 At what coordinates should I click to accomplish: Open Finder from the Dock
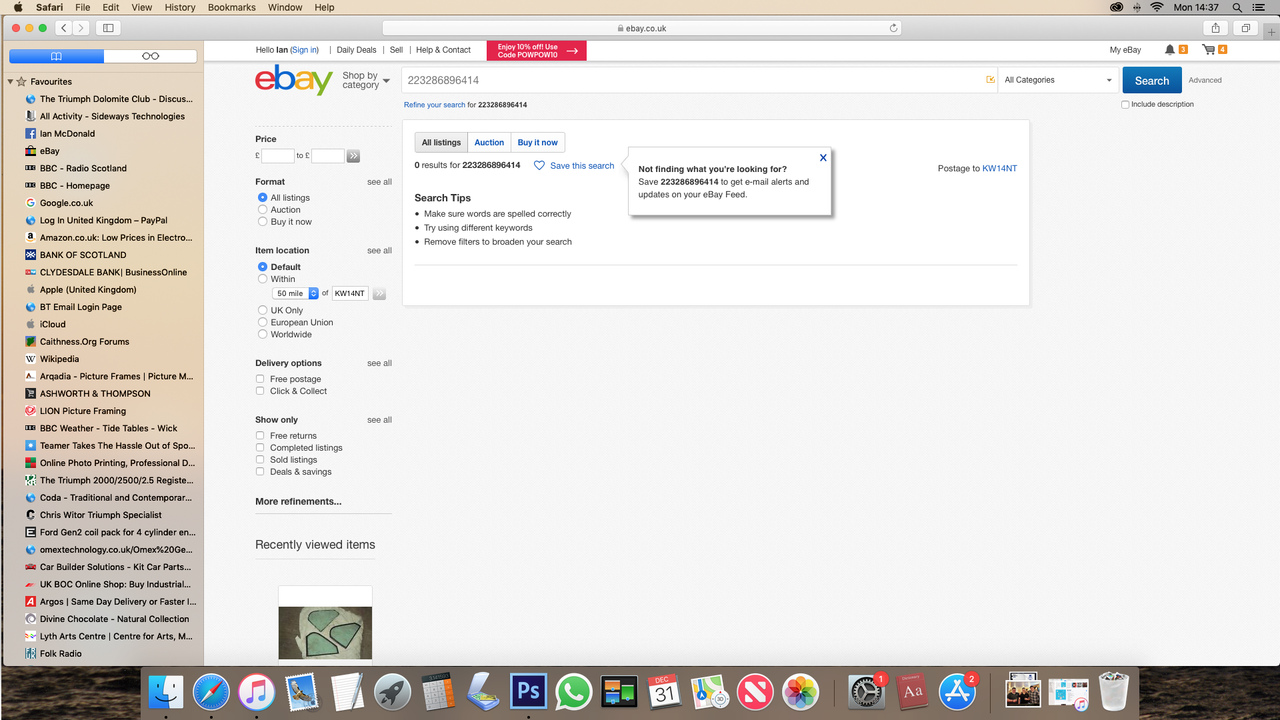[x=166, y=692]
